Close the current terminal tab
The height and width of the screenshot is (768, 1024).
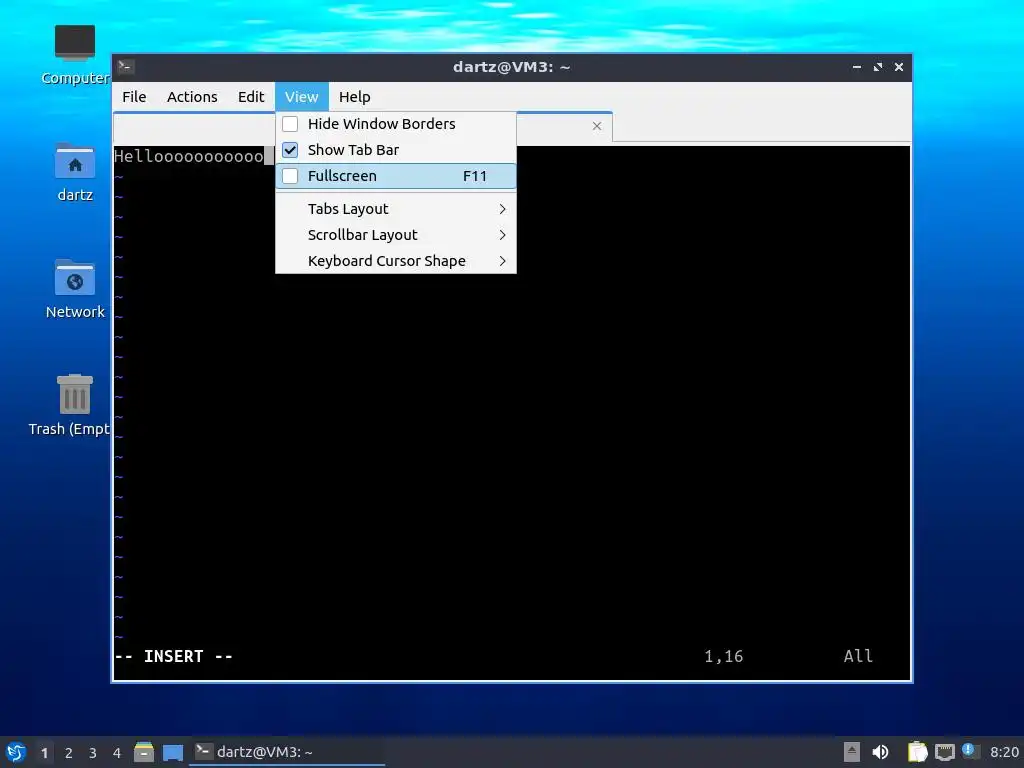(x=597, y=126)
